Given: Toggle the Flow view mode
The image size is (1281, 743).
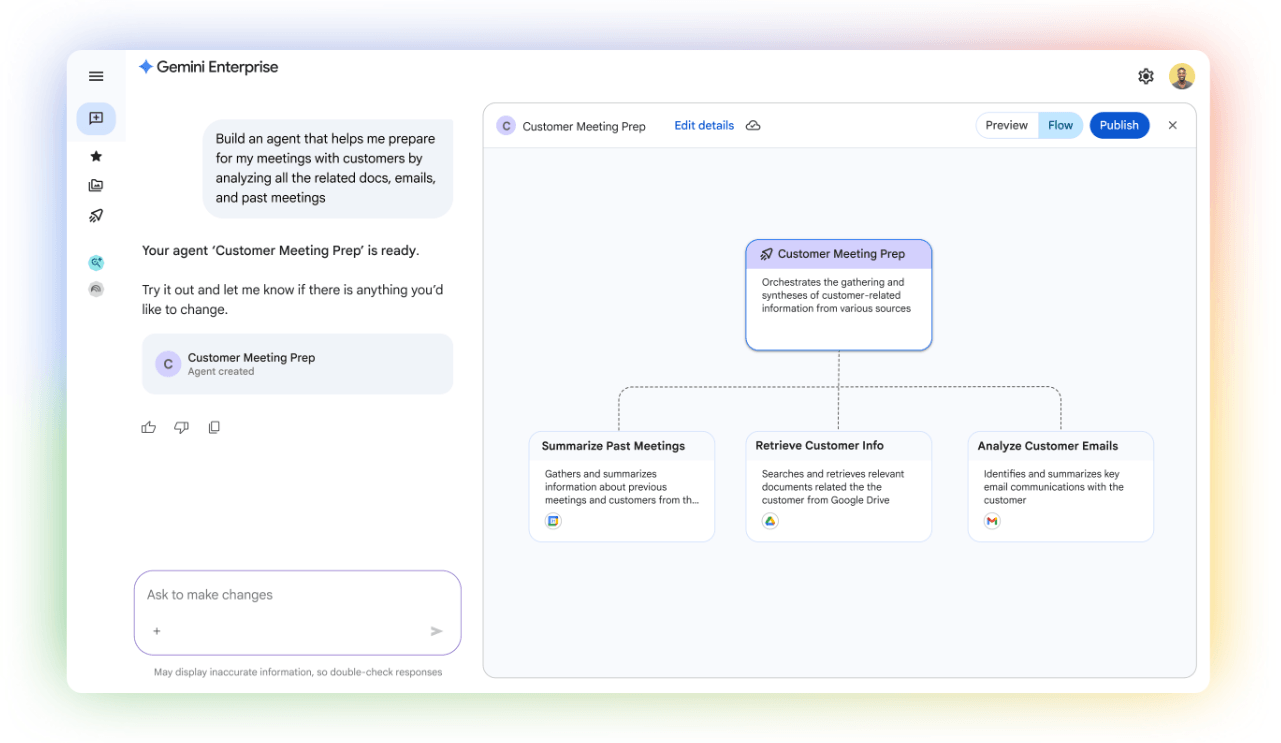Looking at the screenshot, I should 1060,125.
